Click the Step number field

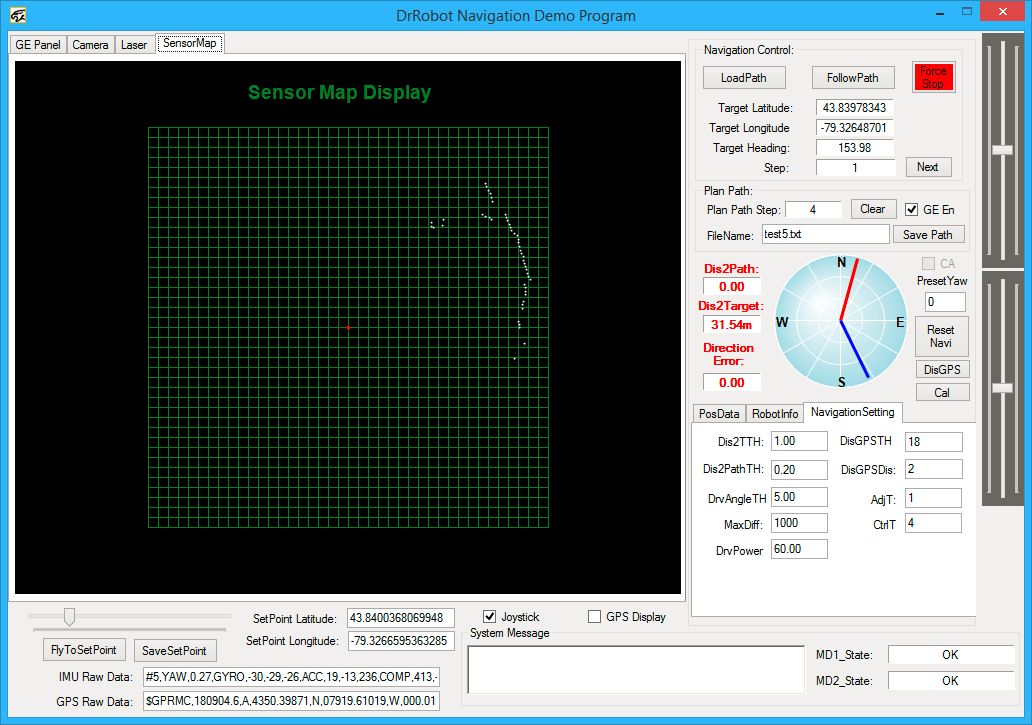[855, 168]
